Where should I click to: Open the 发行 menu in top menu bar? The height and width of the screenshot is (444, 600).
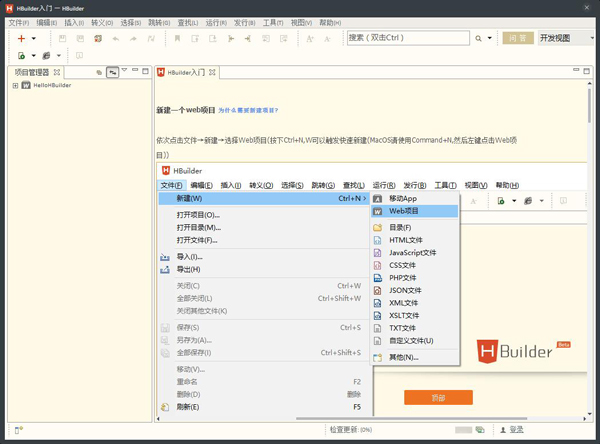pyautogui.click(x=245, y=23)
